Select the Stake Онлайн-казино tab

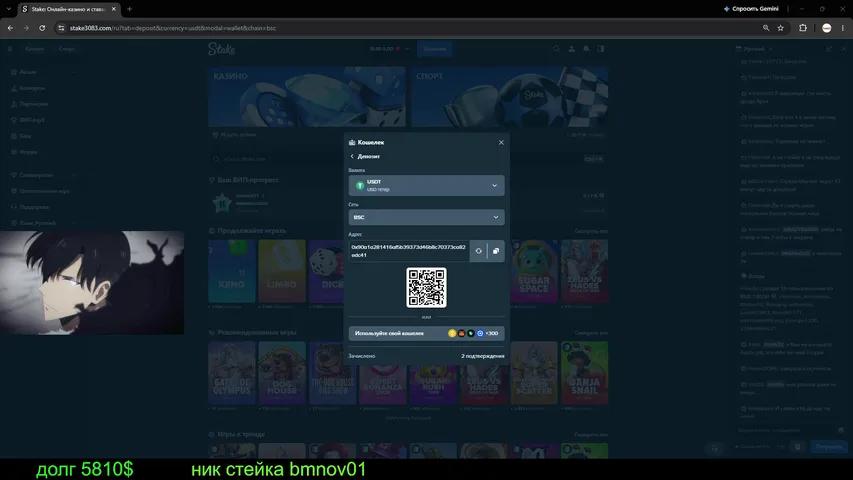66,9
